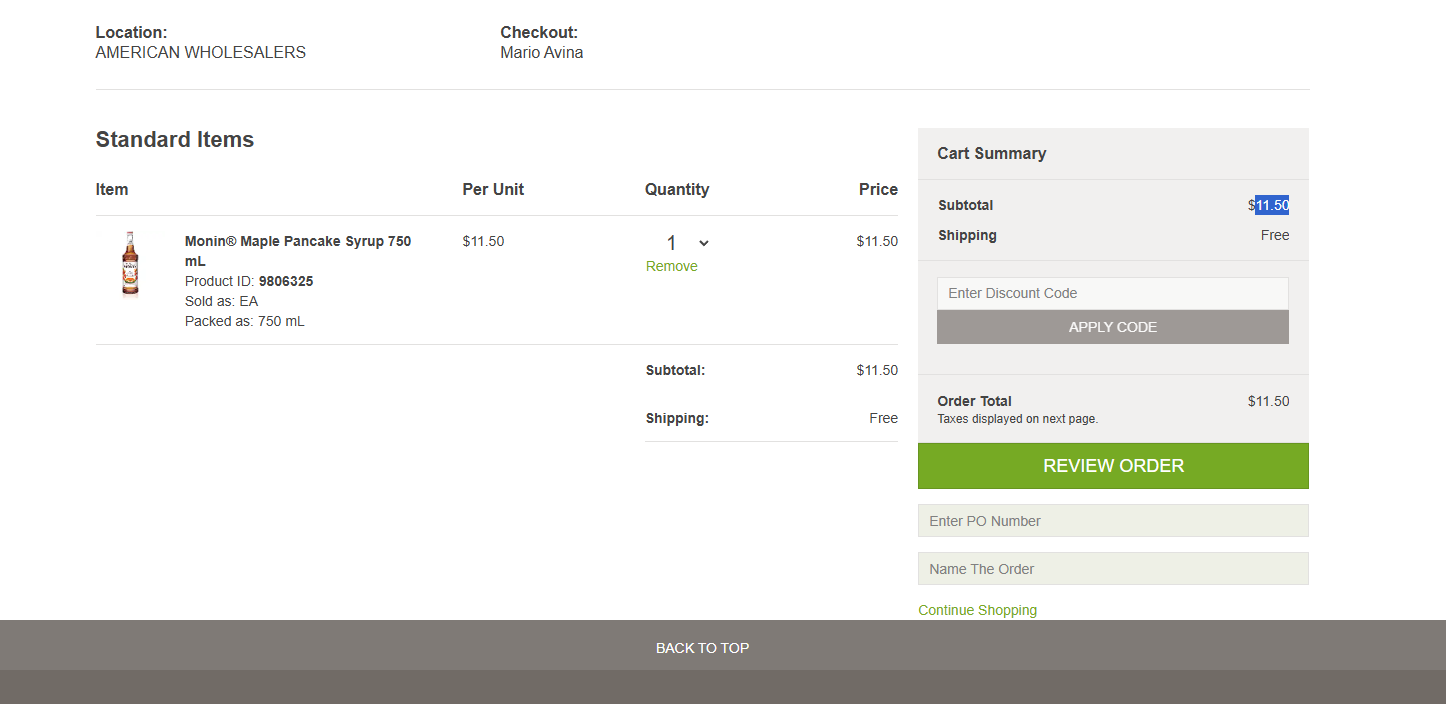
Task: Click the 'Subtotal:' label below the item
Action: pos(675,370)
